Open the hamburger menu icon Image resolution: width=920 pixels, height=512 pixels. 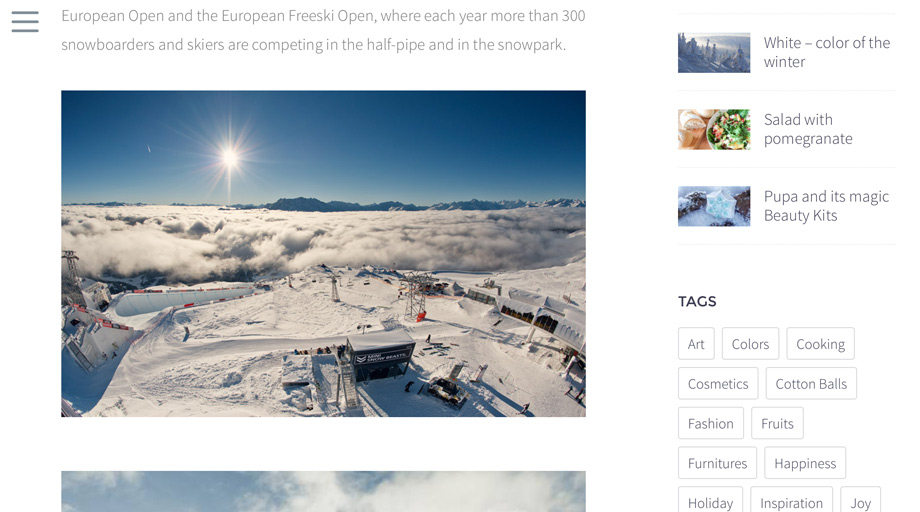pyautogui.click(x=25, y=22)
